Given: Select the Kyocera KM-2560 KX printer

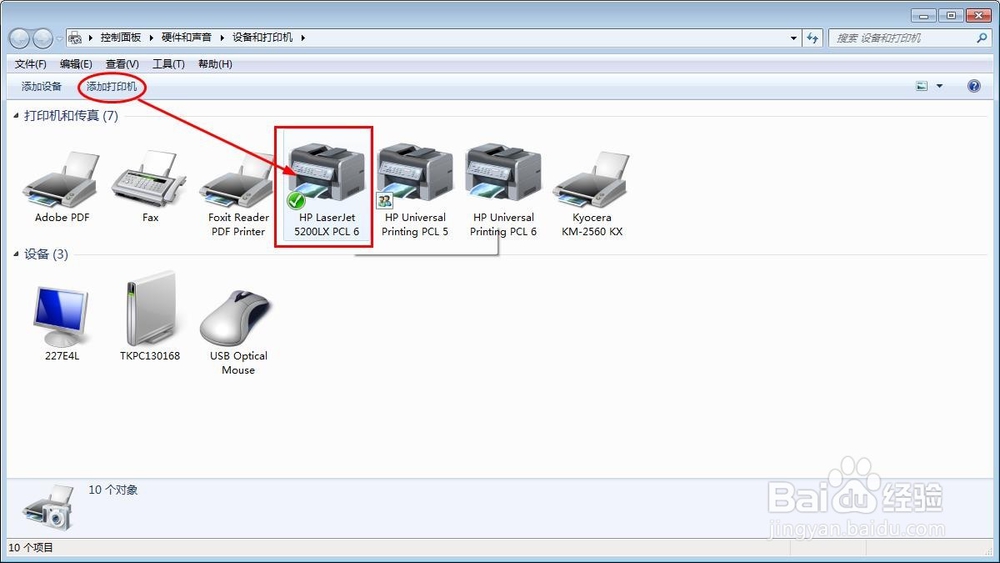Looking at the screenshot, I should [591, 180].
